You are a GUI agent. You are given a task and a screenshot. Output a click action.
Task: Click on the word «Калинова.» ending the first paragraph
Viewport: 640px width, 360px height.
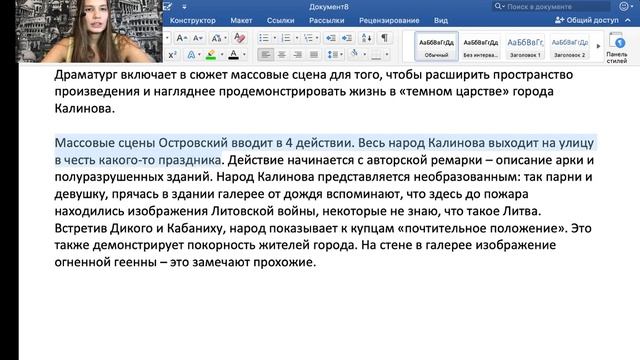[85, 108]
